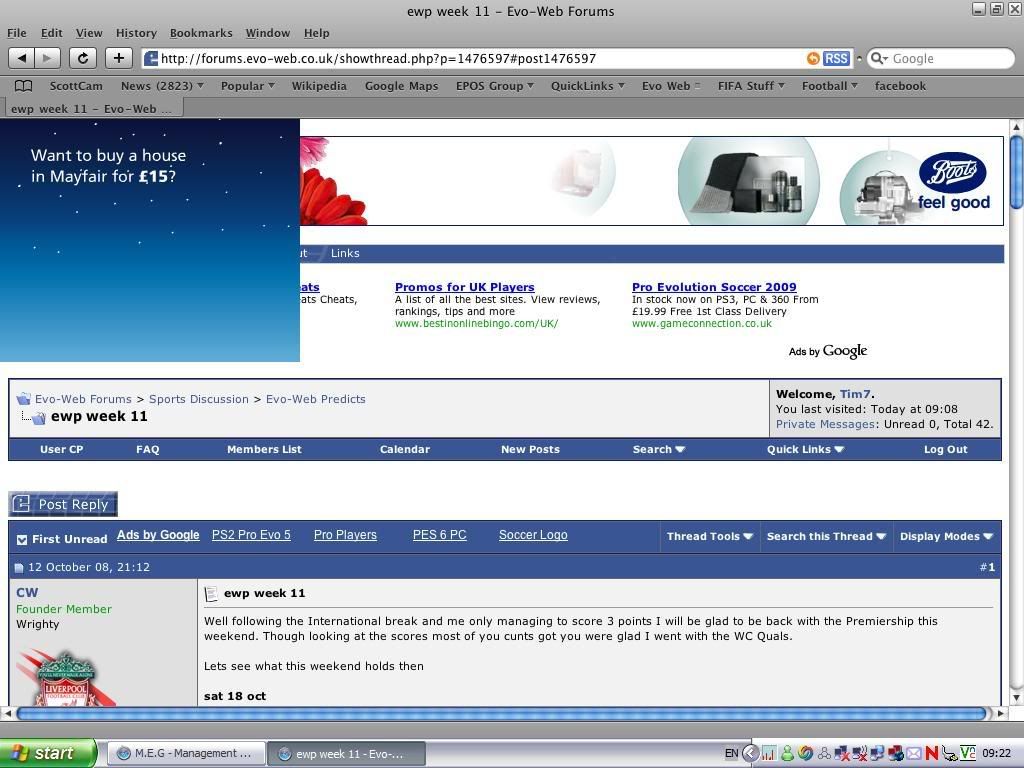Image resolution: width=1024 pixels, height=768 pixels.
Task: Go forward with the right arrow button
Action: point(47,58)
